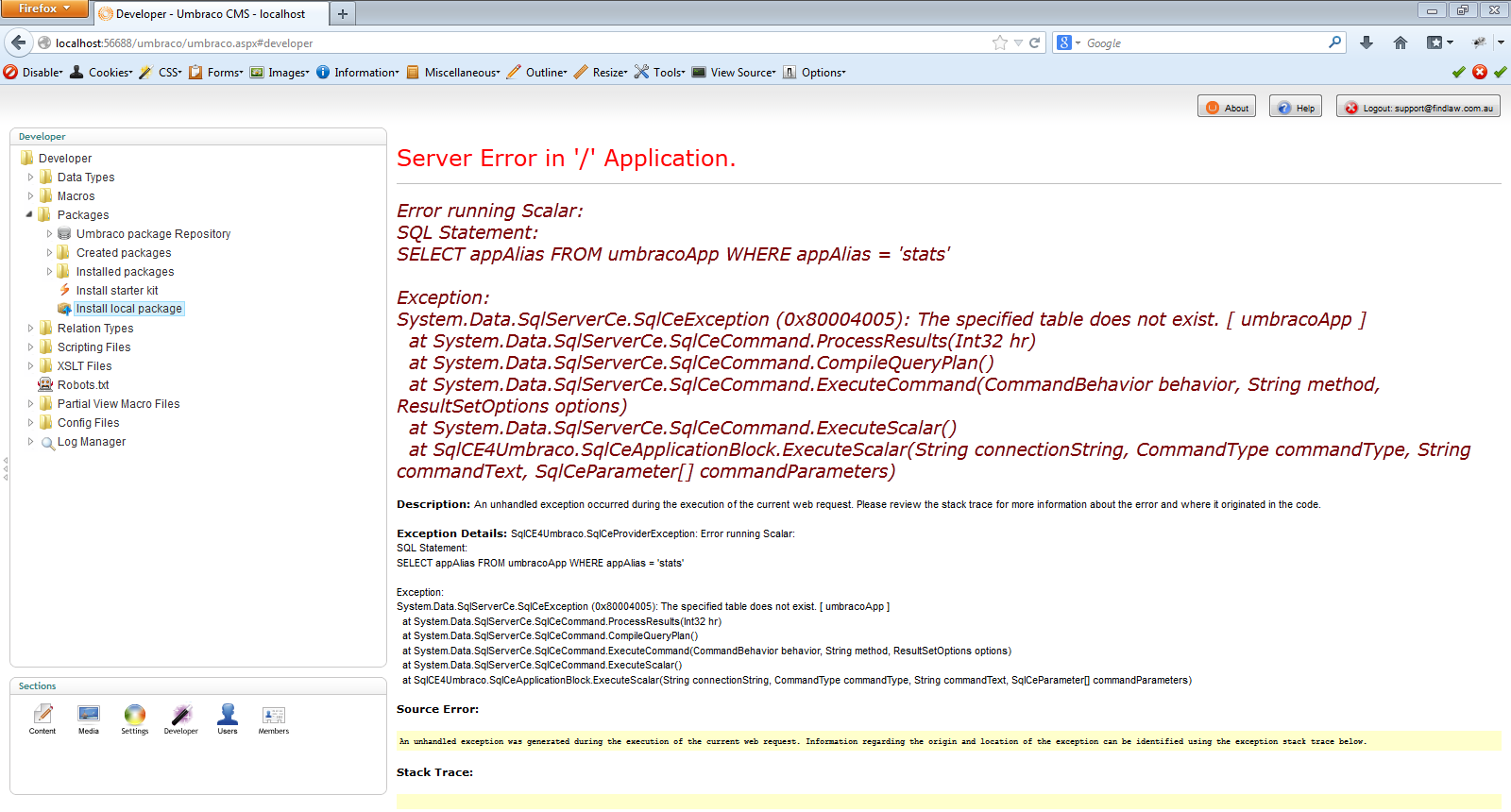Click the Install local package icon
The width and height of the screenshot is (1511, 812).
pos(64,309)
